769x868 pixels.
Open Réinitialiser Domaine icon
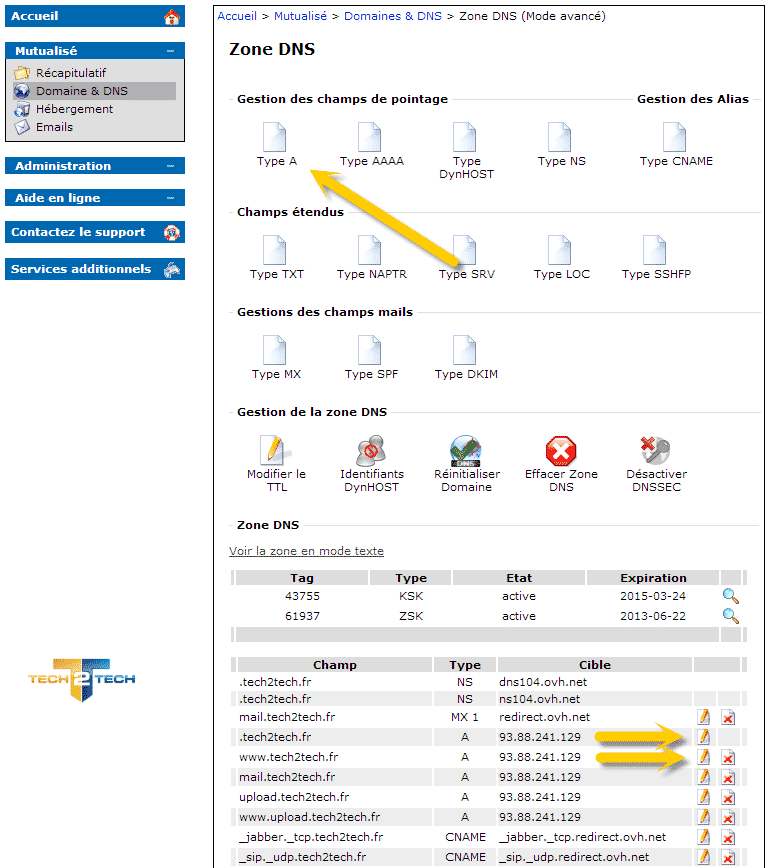466,452
